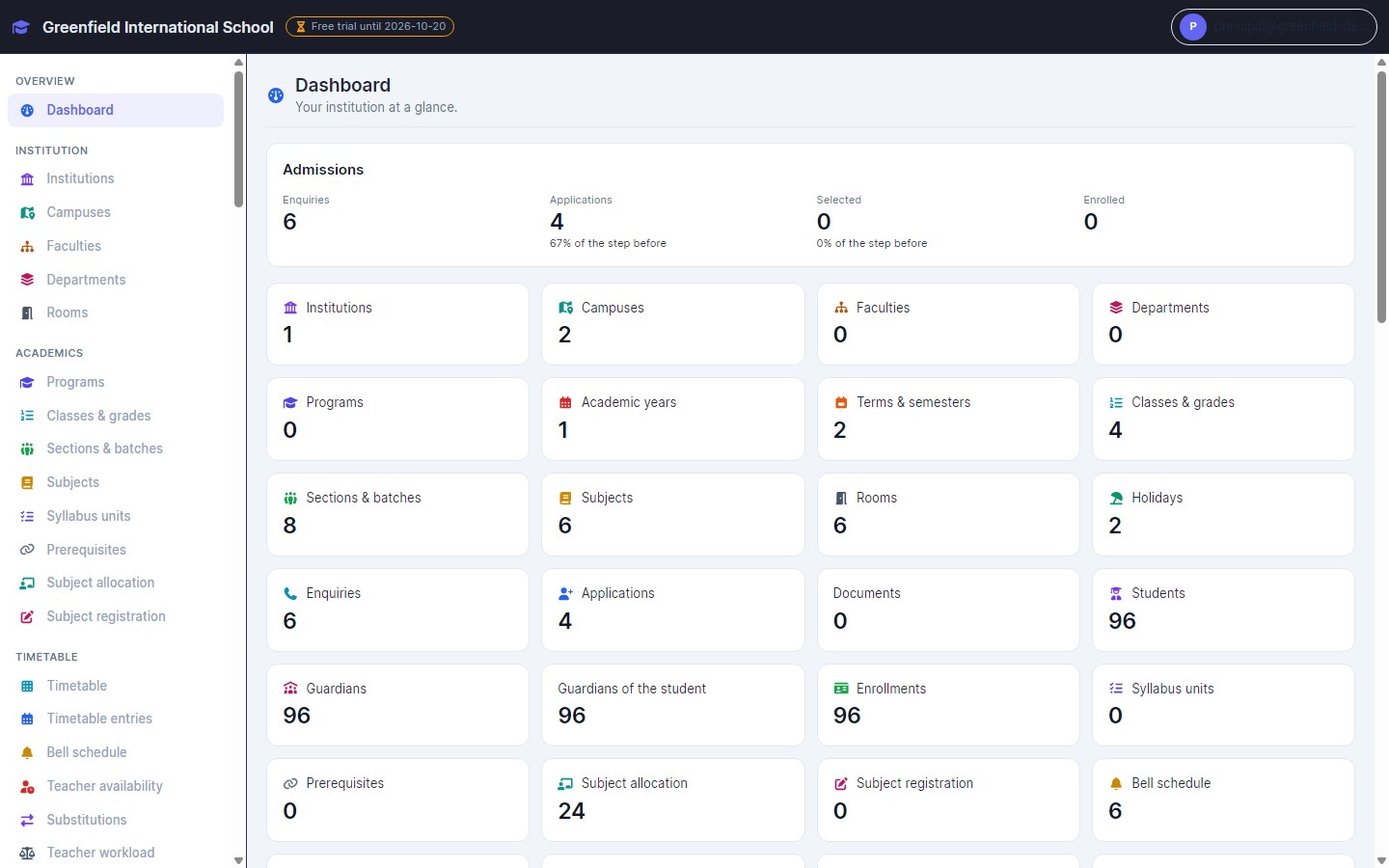Viewport: 1389px width, 868px height.
Task: Click the Applications user-plus icon on the card
Action: tap(565, 594)
